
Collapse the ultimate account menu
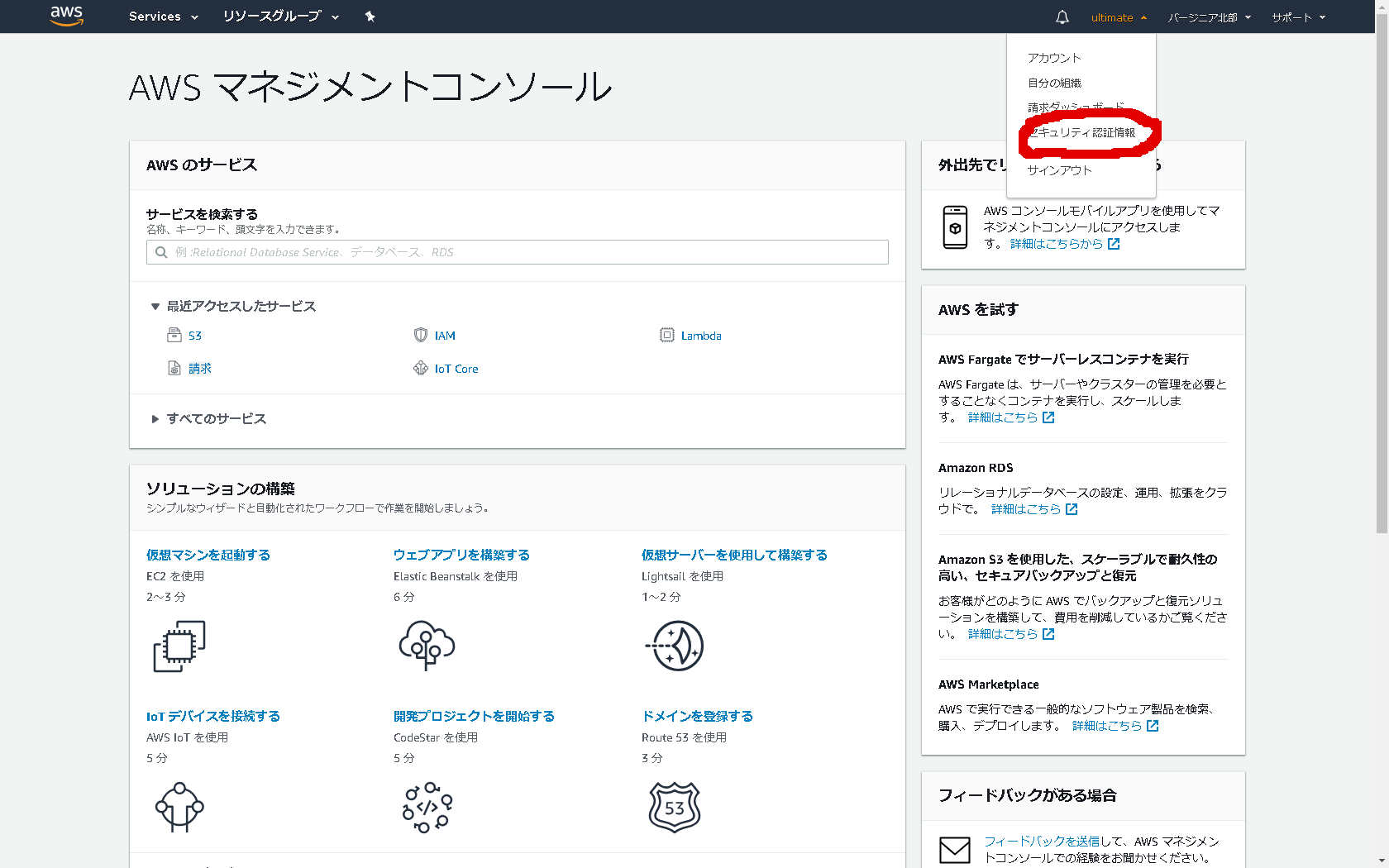(x=1119, y=17)
